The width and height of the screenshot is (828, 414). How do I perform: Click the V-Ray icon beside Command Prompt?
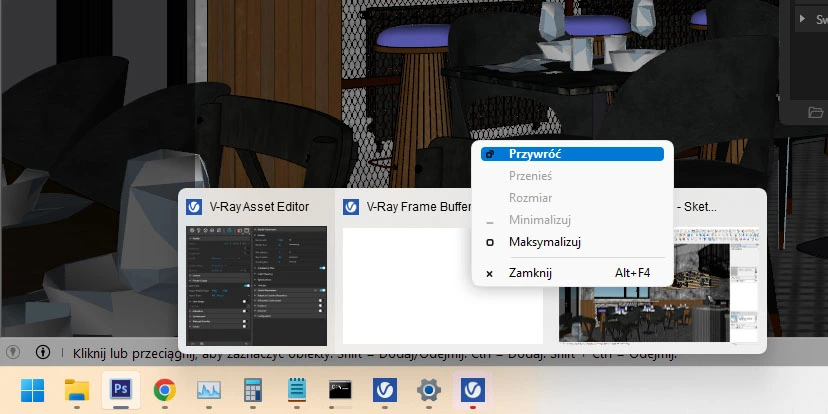coord(385,390)
